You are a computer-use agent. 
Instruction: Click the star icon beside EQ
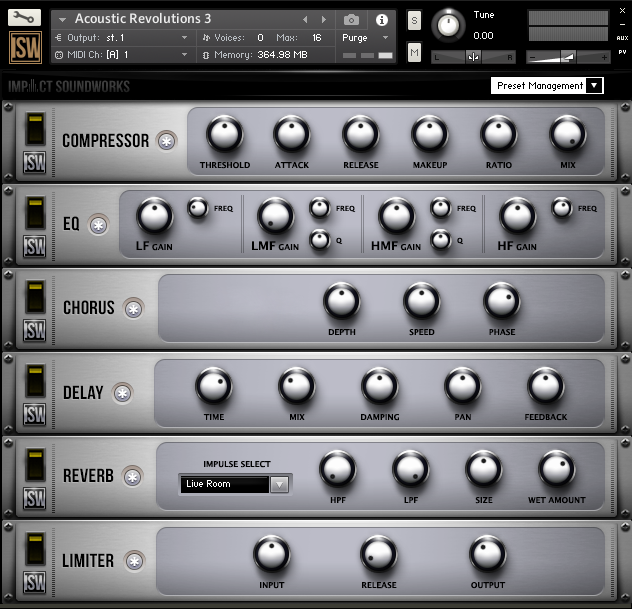point(98,225)
